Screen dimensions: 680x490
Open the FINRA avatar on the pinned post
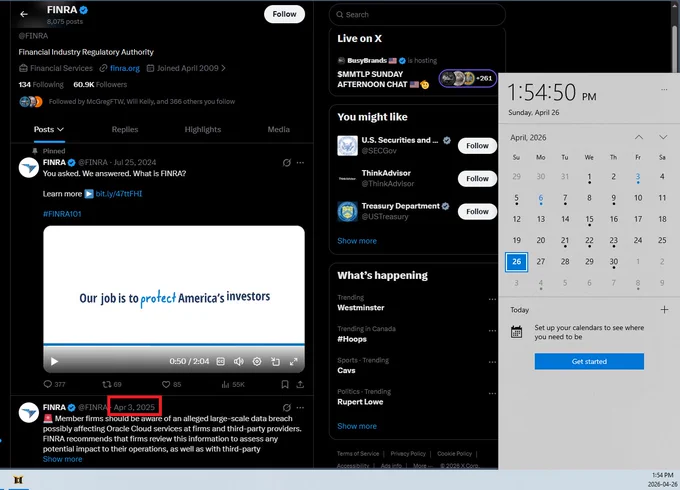[x=29, y=168]
